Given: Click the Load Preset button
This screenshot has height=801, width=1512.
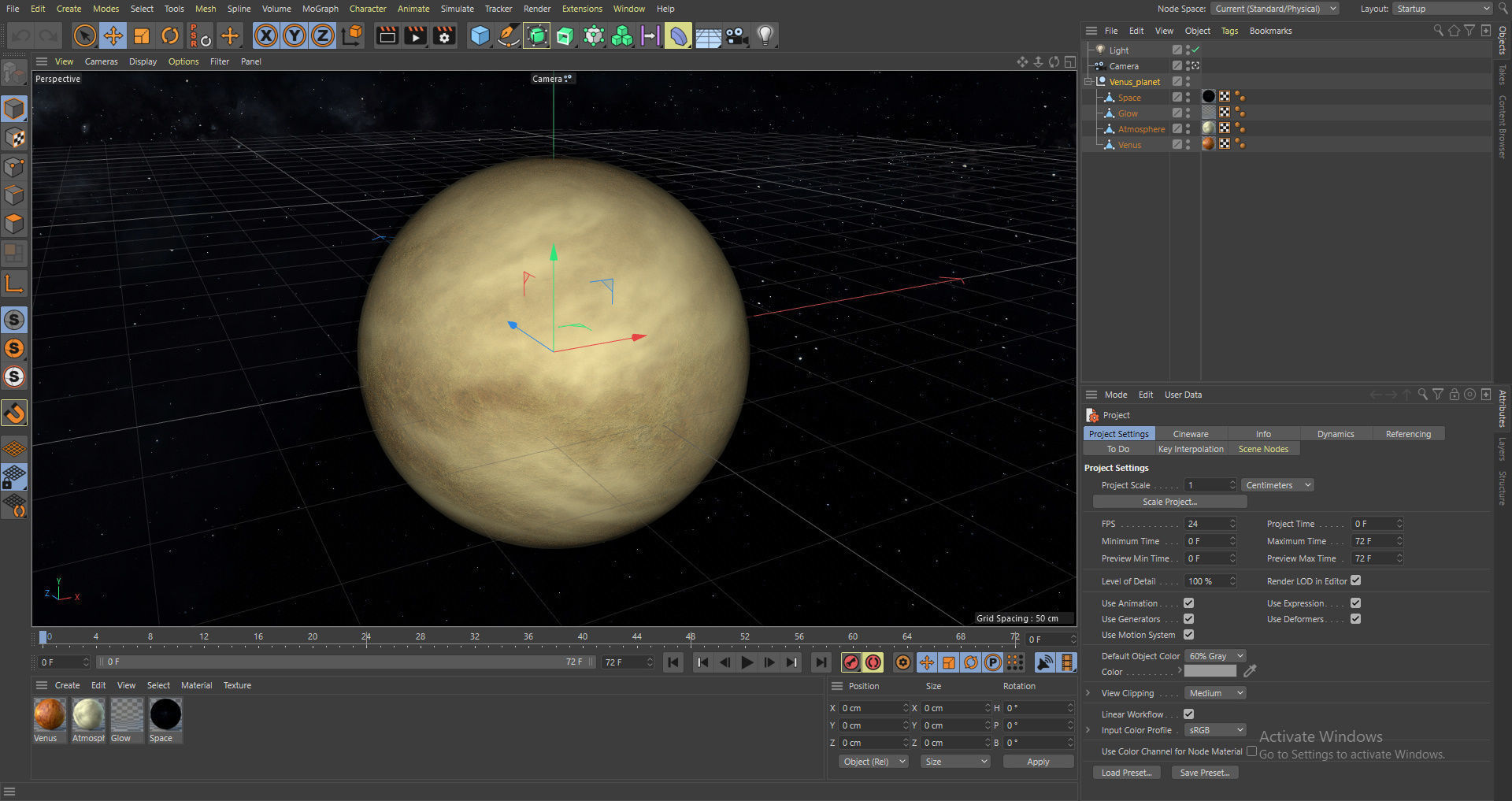Looking at the screenshot, I should [x=1126, y=773].
